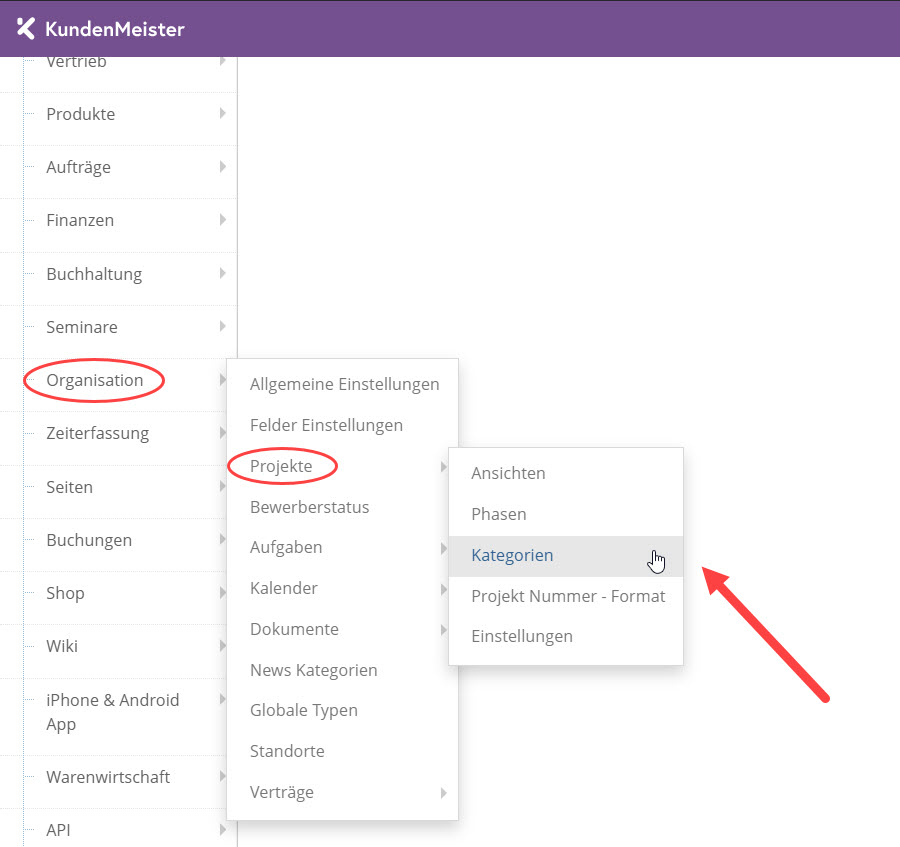Choose Standorte menu item
Image resolution: width=900 pixels, height=847 pixels.
tap(287, 751)
